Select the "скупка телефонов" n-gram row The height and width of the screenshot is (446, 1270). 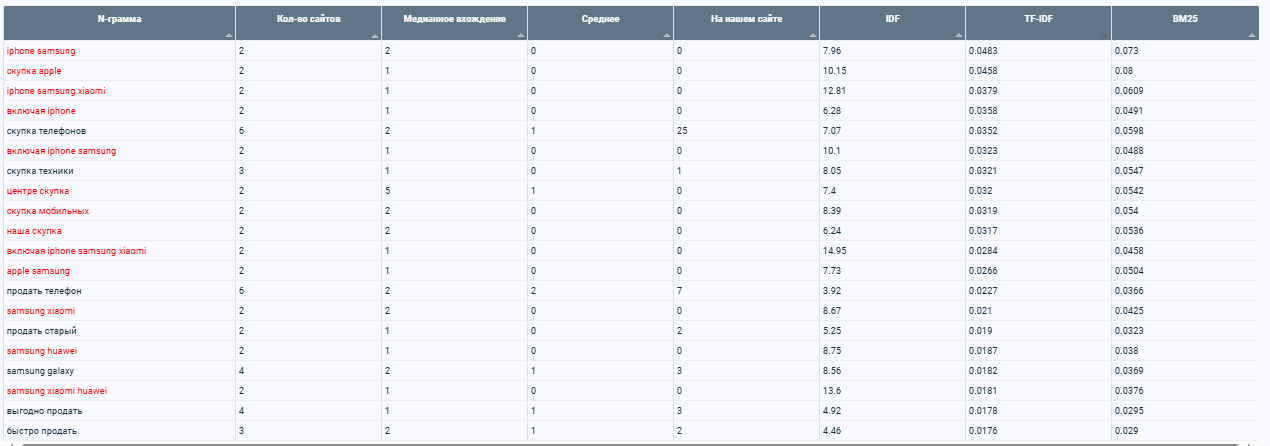tap(46, 131)
